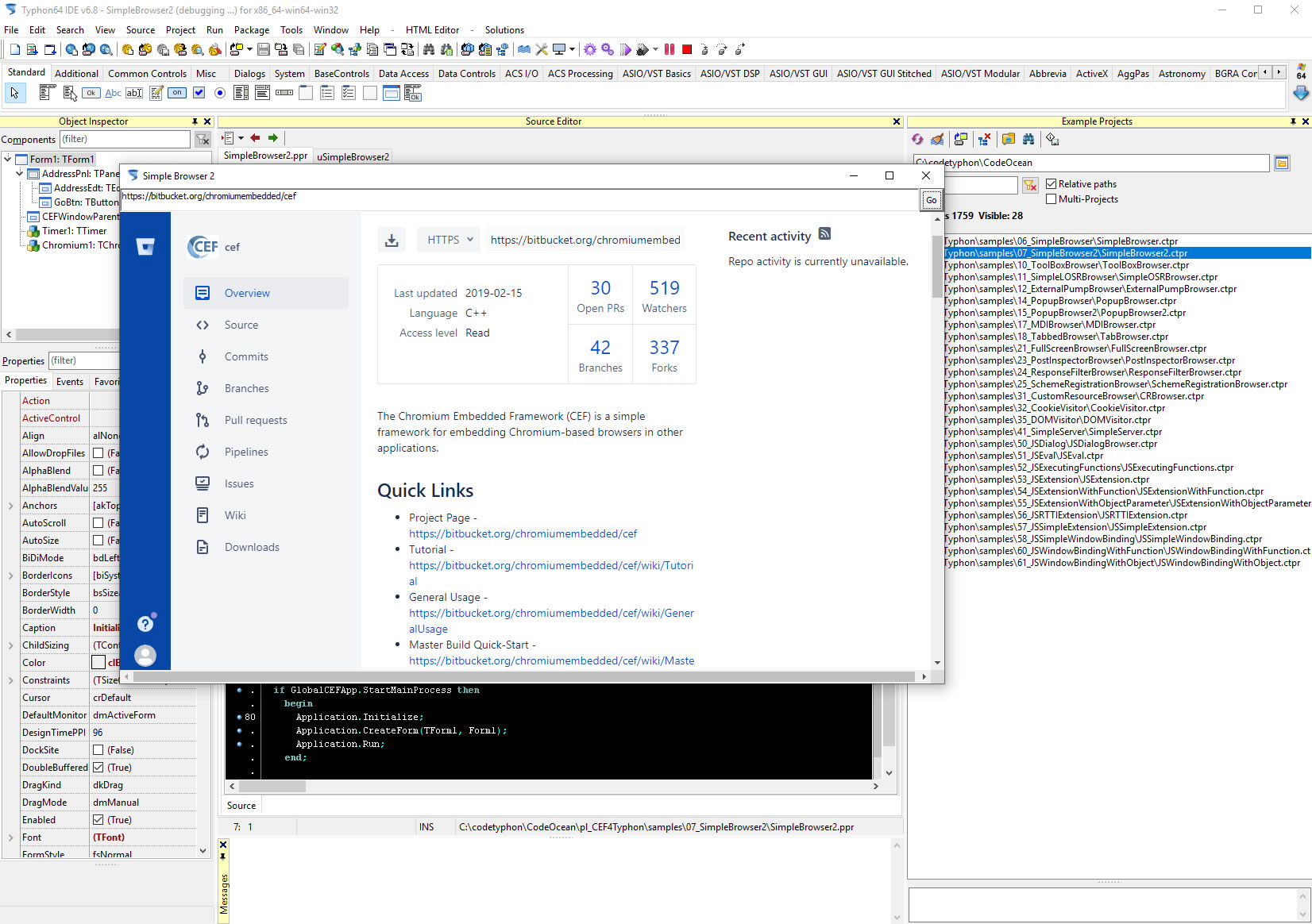Expand the Anchors property
1312x924 pixels.
pos(11,506)
